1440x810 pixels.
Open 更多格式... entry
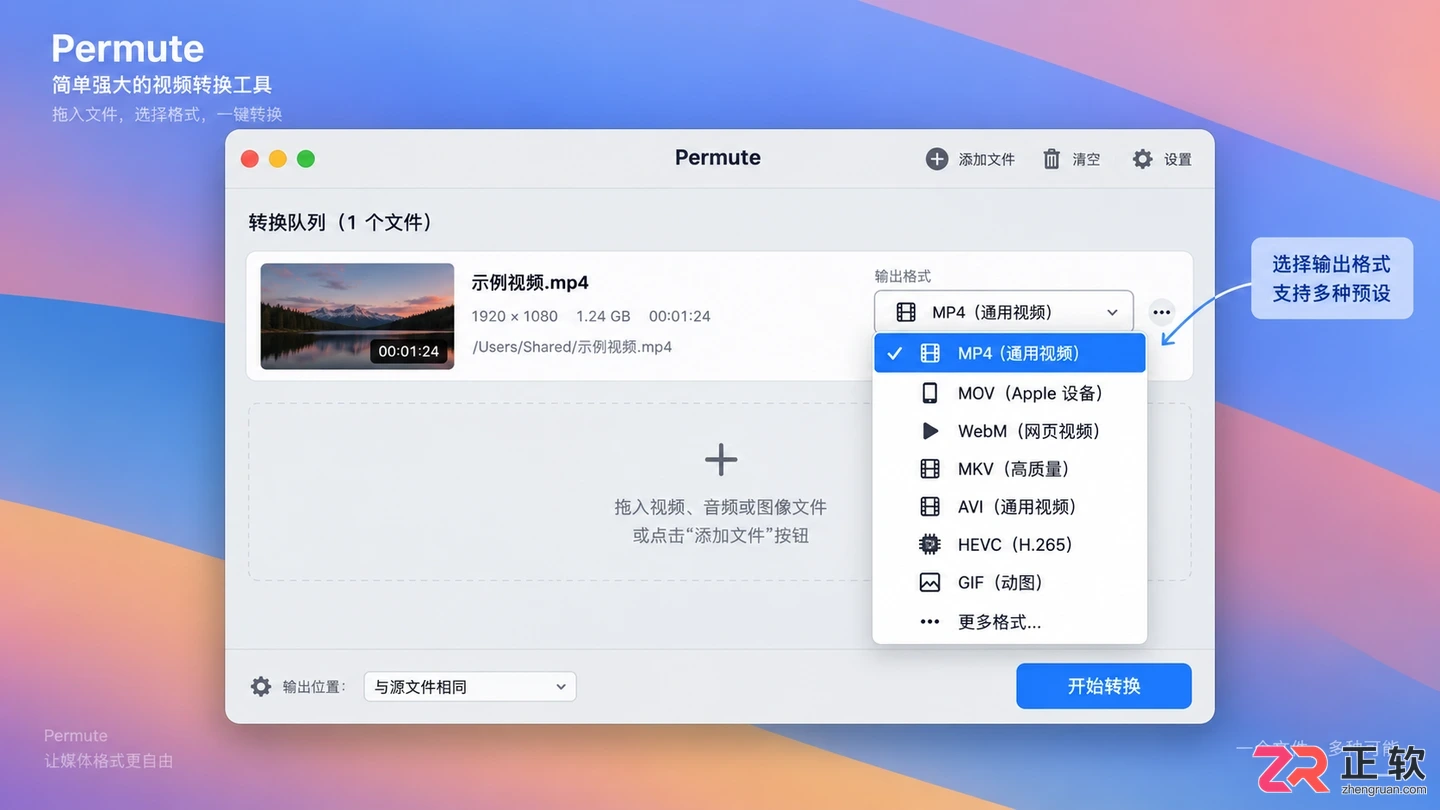coord(1010,622)
